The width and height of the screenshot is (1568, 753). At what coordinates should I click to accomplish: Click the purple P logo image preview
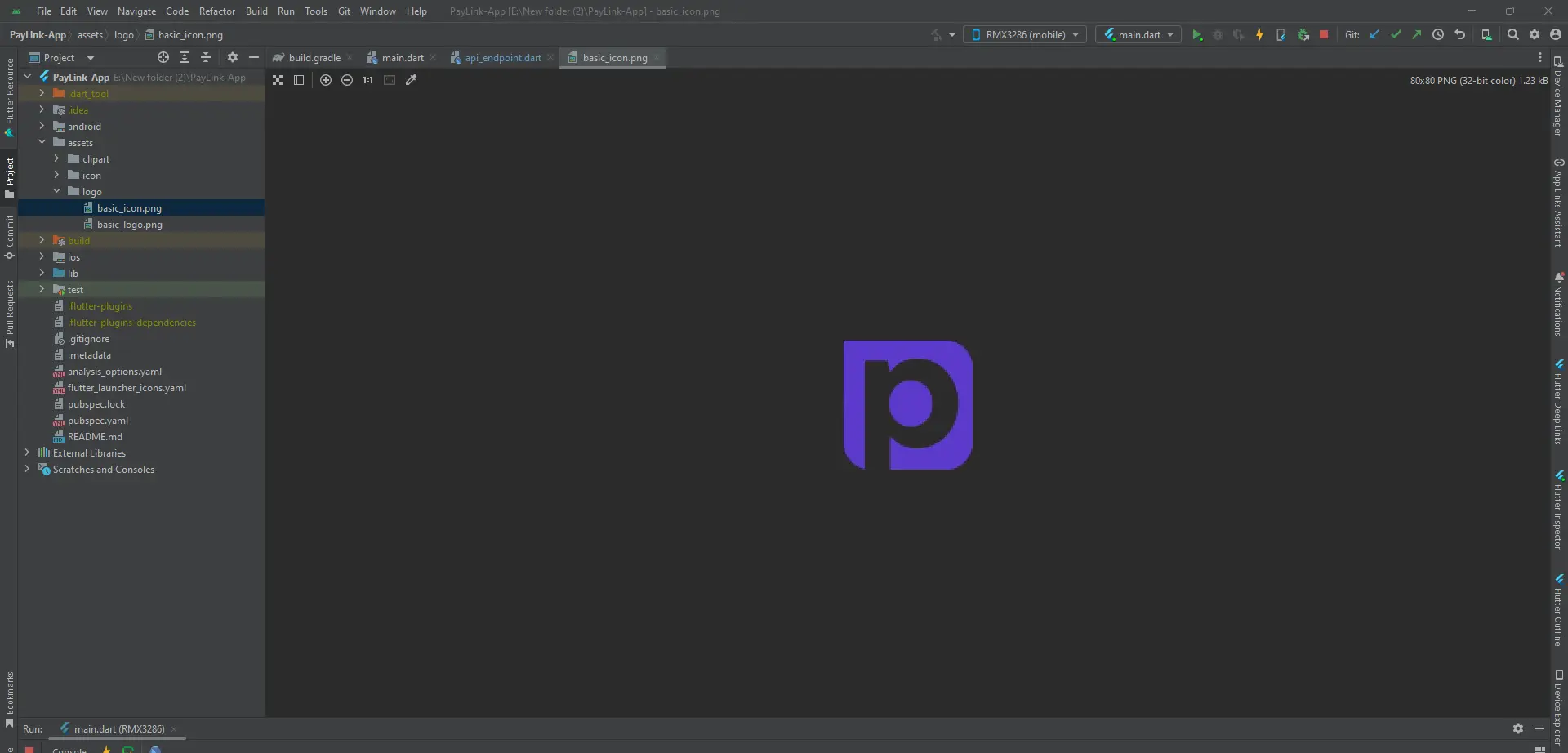click(907, 405)
